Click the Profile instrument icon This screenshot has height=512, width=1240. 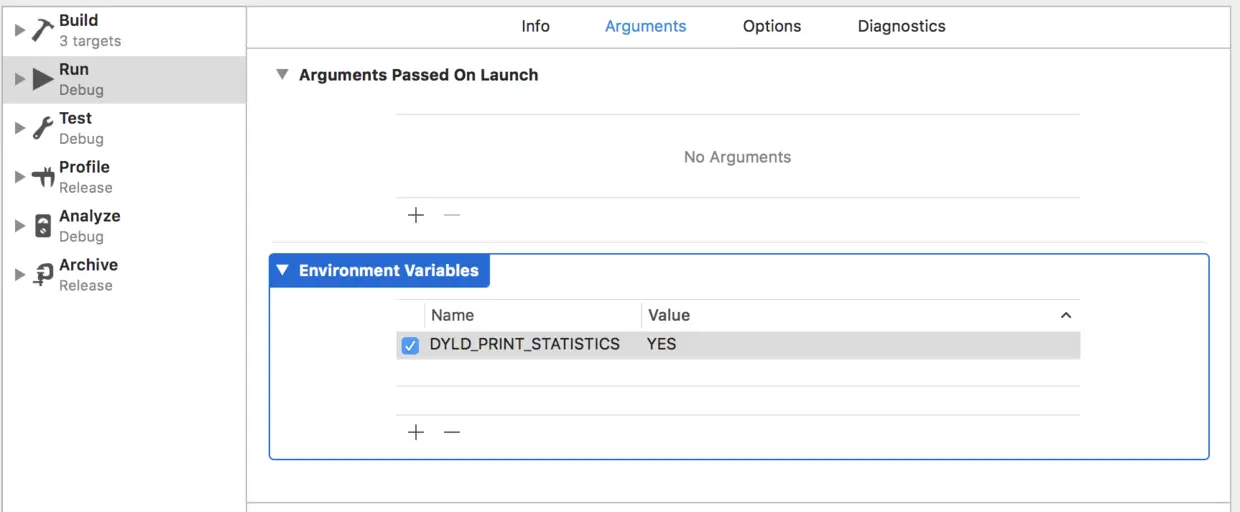43,177
